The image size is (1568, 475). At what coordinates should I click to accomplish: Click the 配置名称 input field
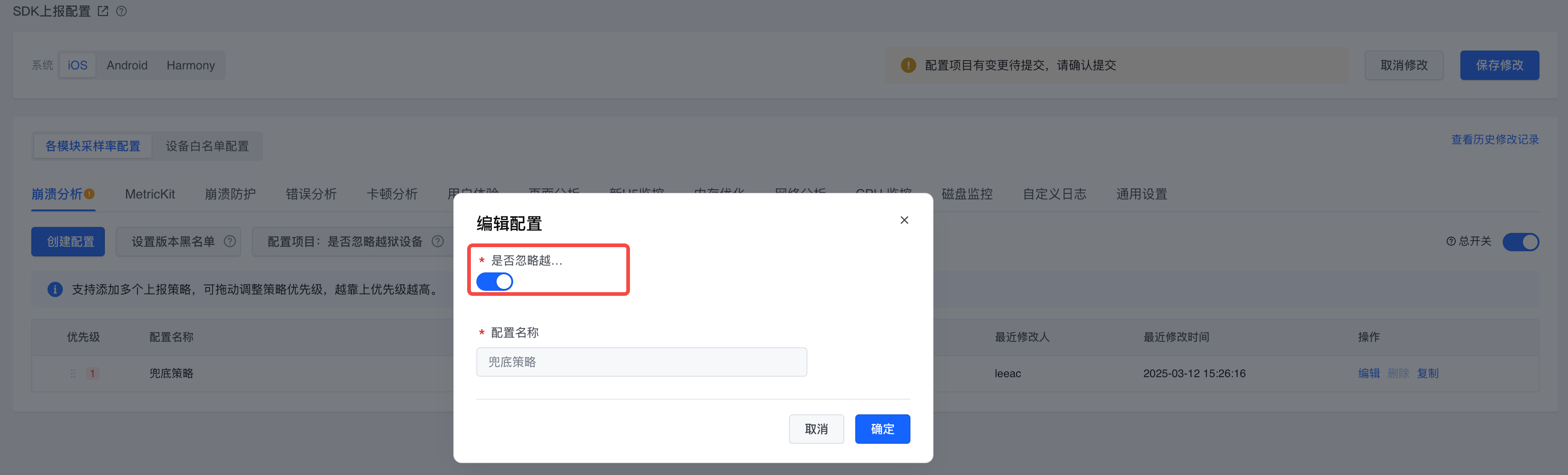pos(641,362)
